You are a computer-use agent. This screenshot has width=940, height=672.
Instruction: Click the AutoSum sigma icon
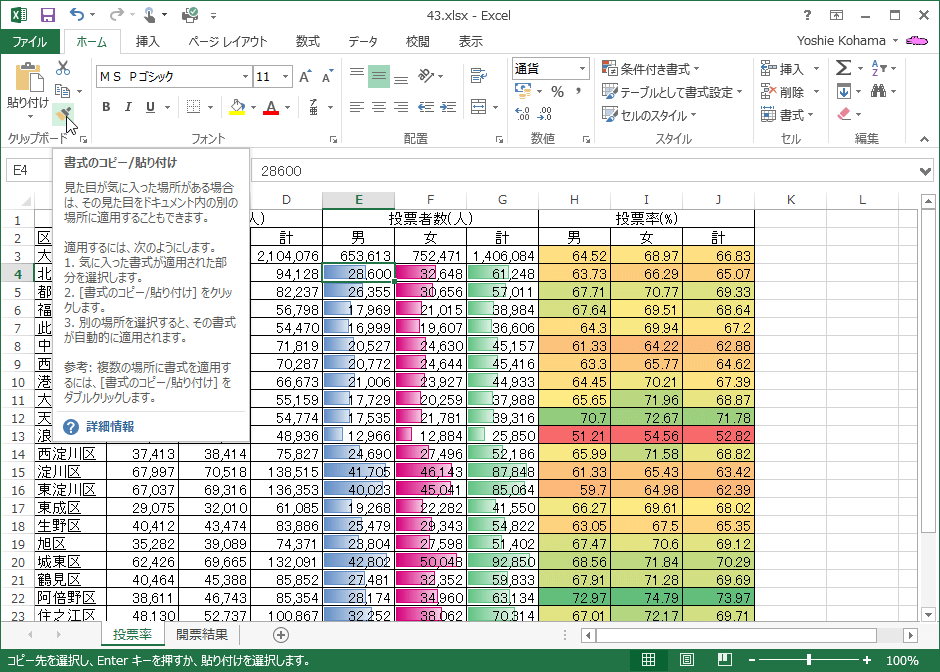(843, 68)
